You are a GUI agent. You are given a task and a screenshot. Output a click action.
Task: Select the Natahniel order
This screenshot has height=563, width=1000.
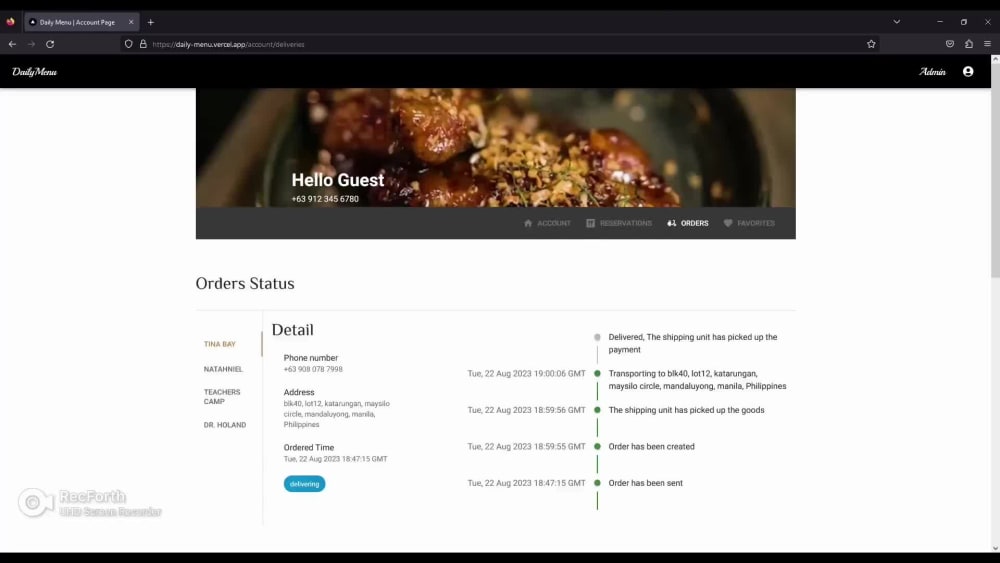coord(223,369)
